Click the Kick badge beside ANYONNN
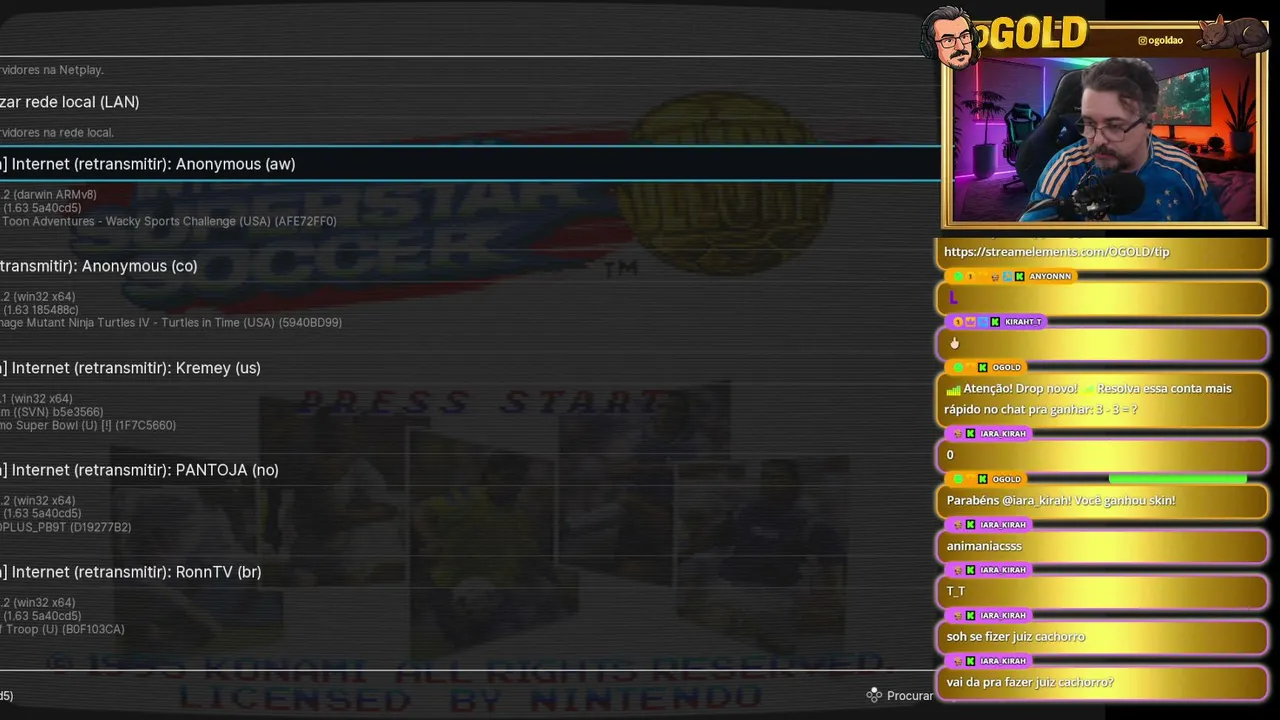 pyautogui.click(x=1019, y=276)
